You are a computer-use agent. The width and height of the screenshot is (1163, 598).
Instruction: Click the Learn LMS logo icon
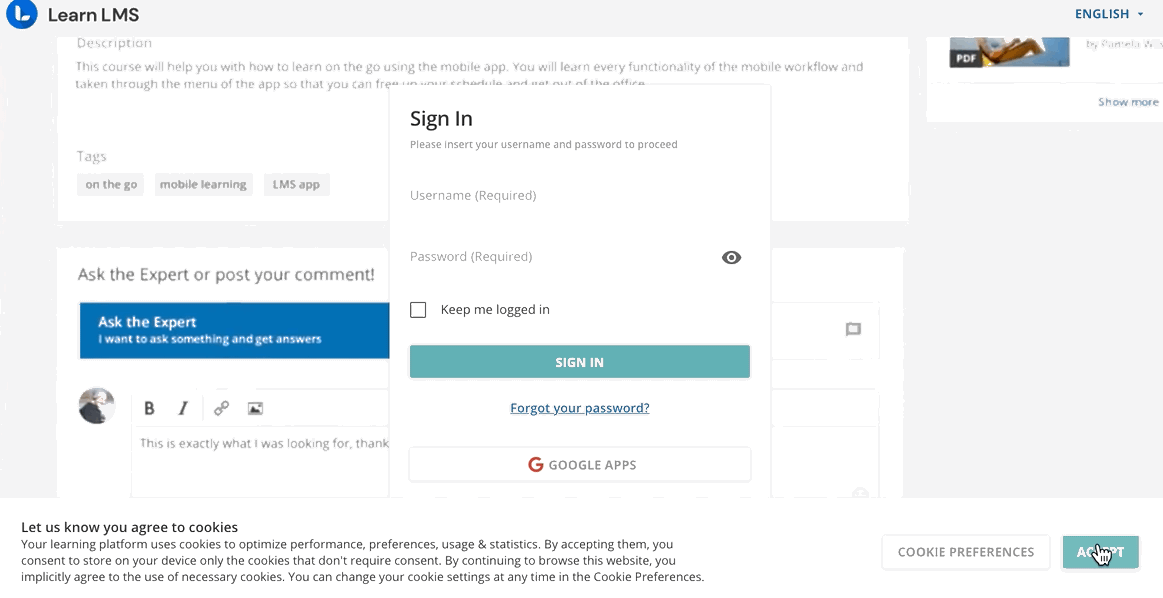(22, 13)
